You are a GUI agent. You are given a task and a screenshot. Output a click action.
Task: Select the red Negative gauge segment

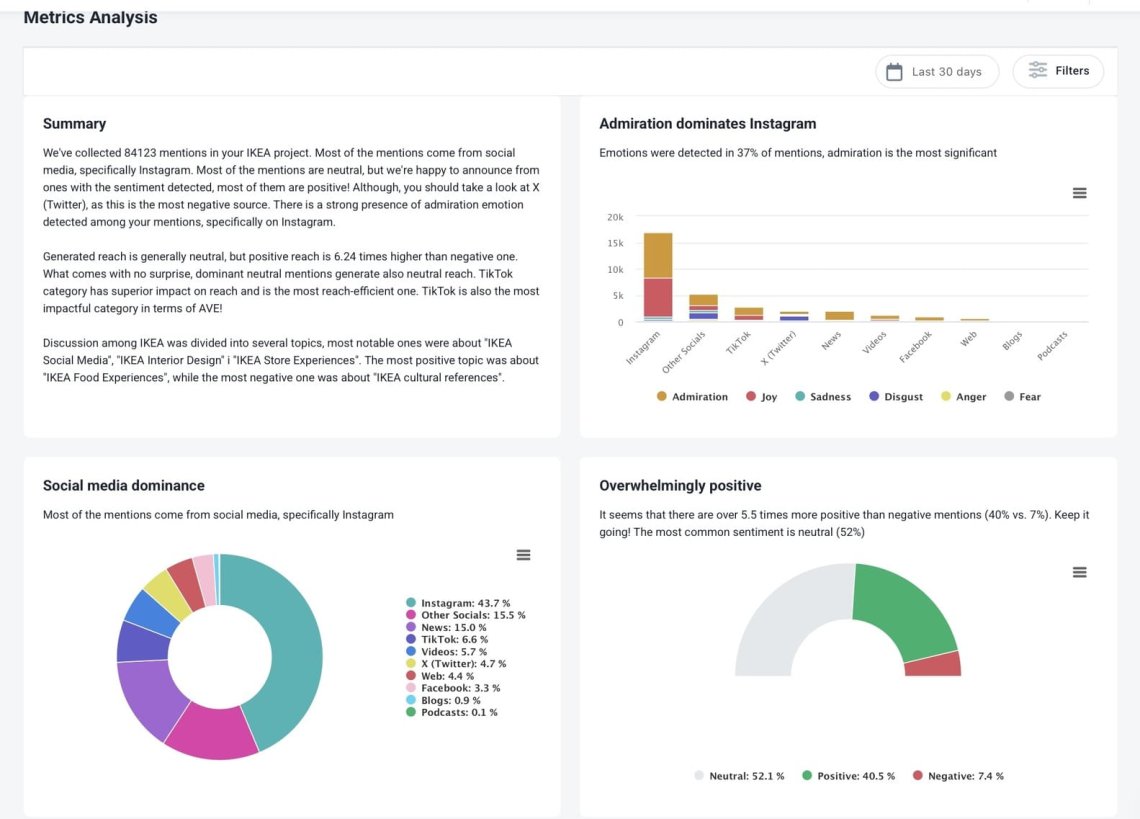pyautogui.click(x=934, y=664)
